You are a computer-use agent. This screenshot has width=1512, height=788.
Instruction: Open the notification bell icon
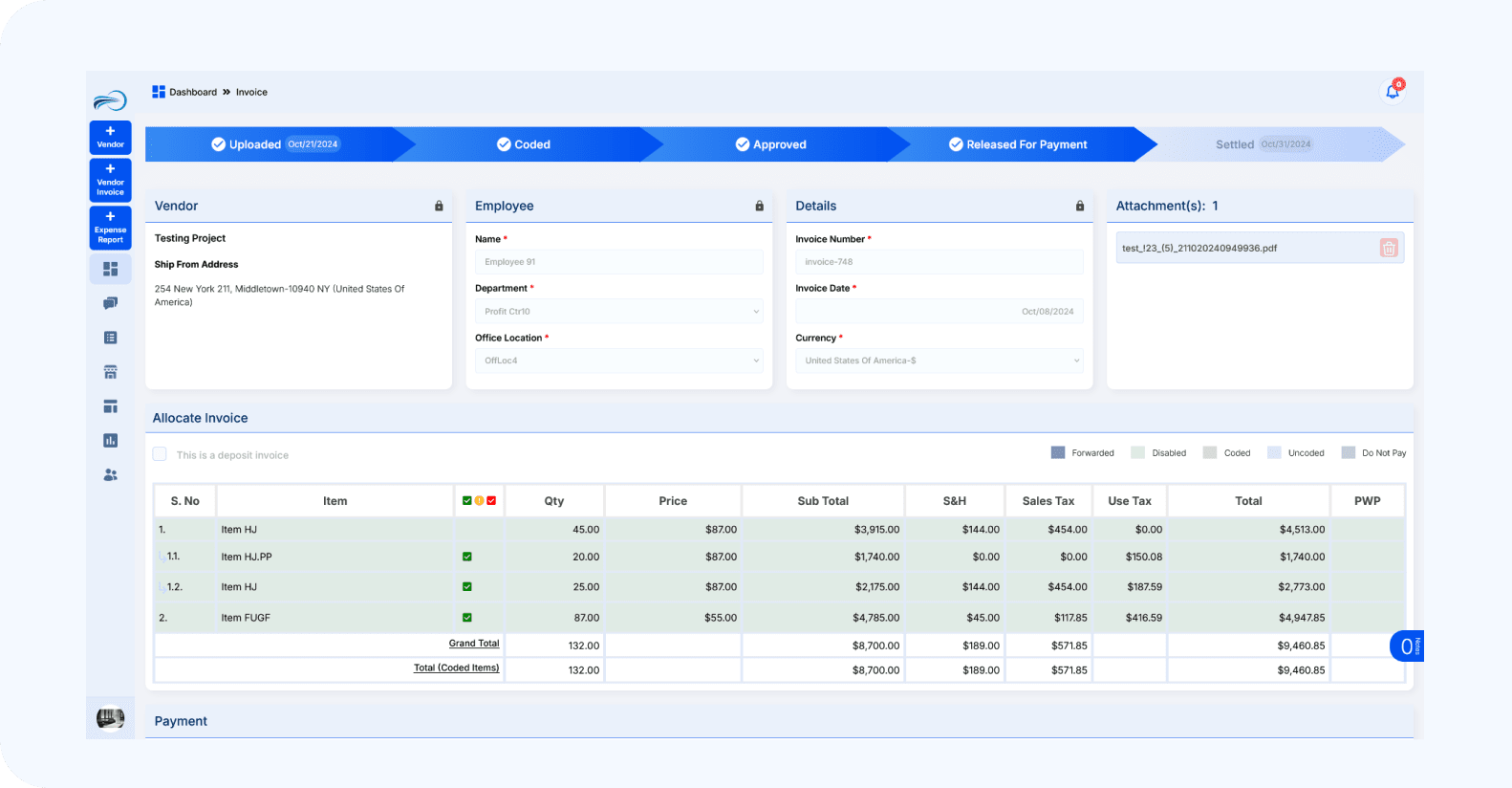1393,91
